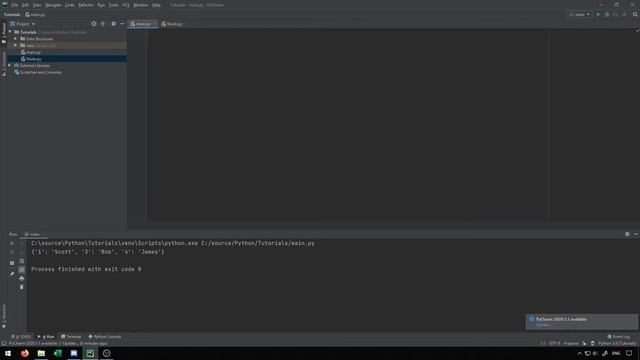The width and height of the screenshot is (640, 360).
Task: Click the locate file target icon in Project panel
Action: point(94,24)
